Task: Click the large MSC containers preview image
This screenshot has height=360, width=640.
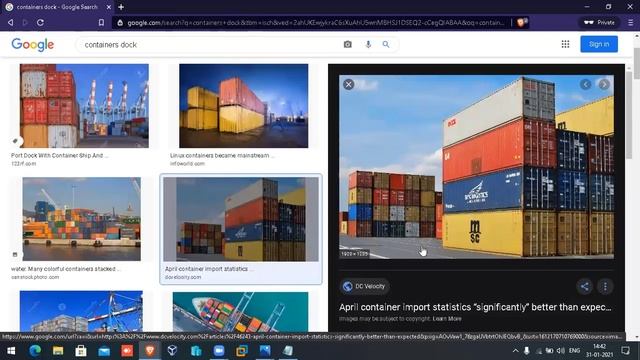Action: click(x=476, y=167)
